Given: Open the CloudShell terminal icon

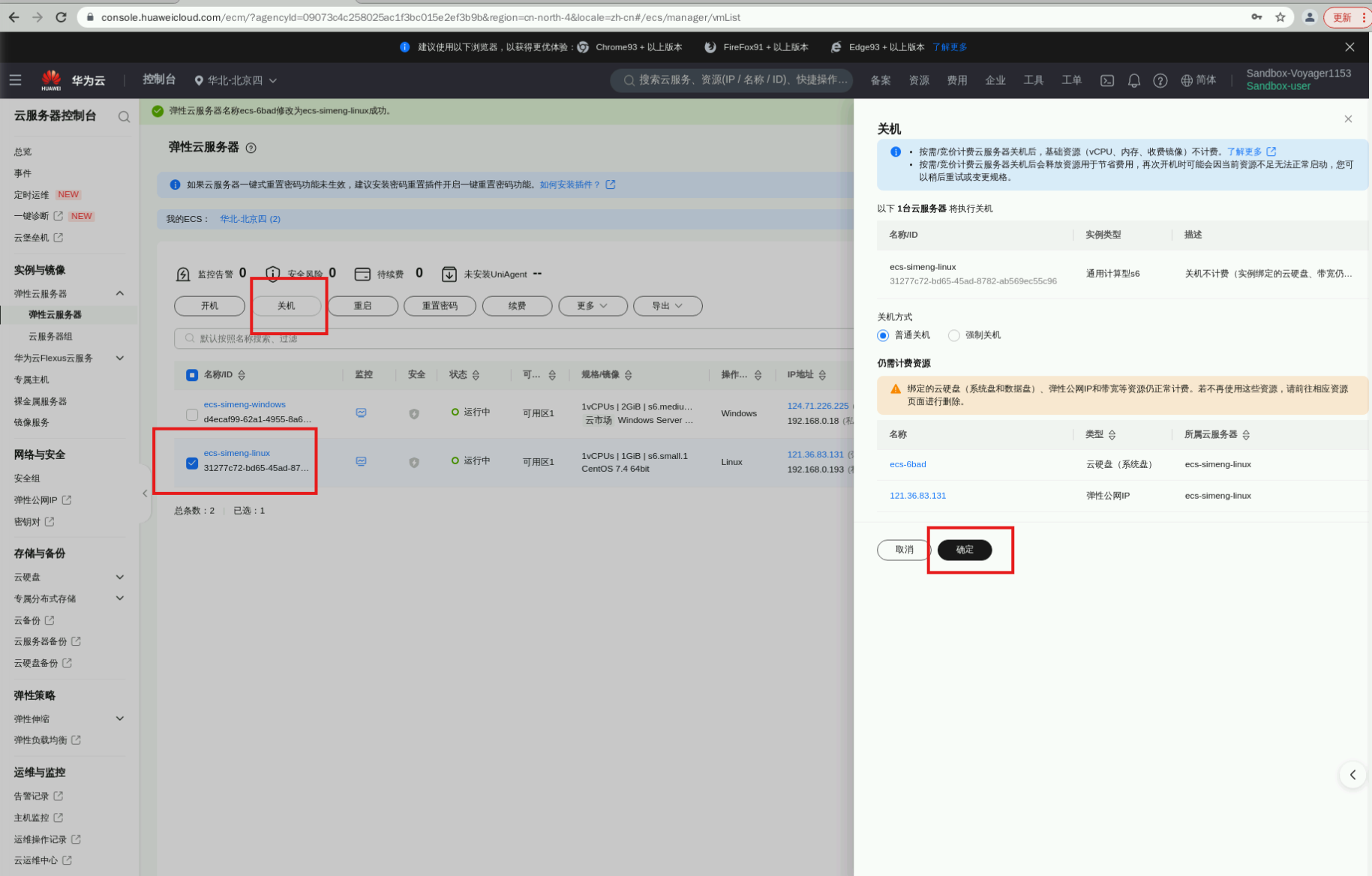Looking at the screenshot, I should point(1106,80).
